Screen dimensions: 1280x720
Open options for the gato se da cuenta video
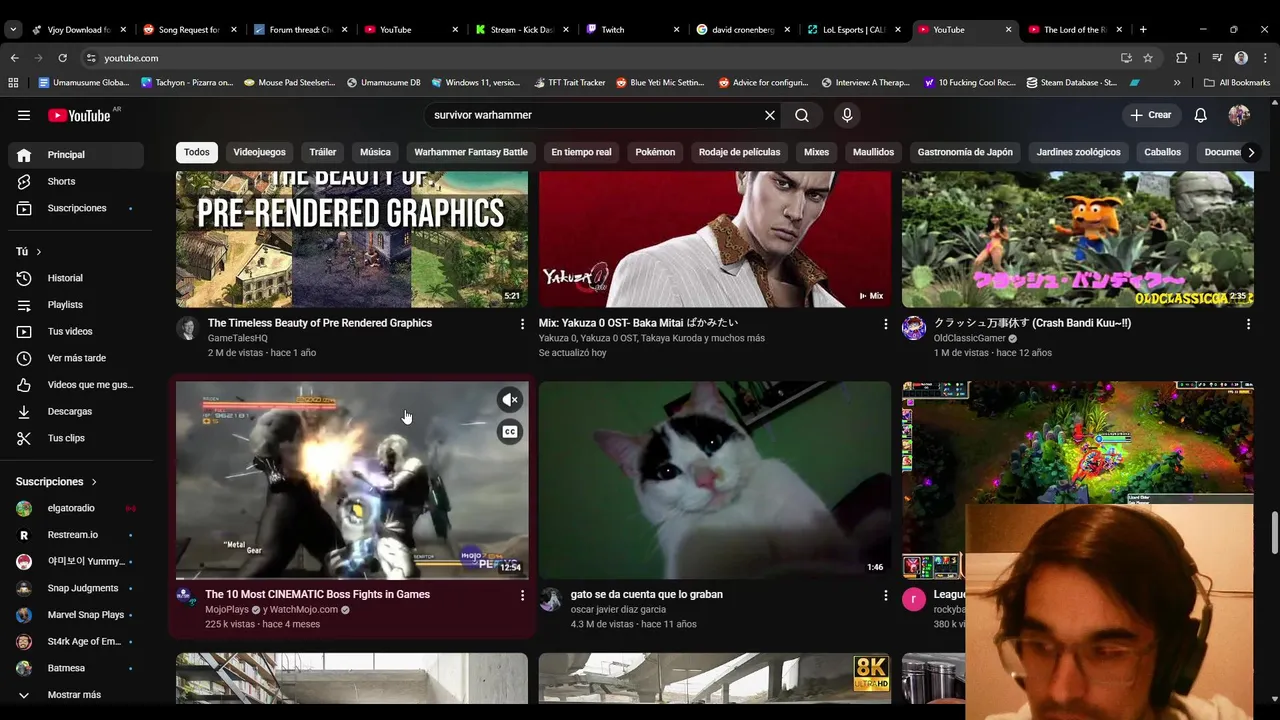(885, 595)
